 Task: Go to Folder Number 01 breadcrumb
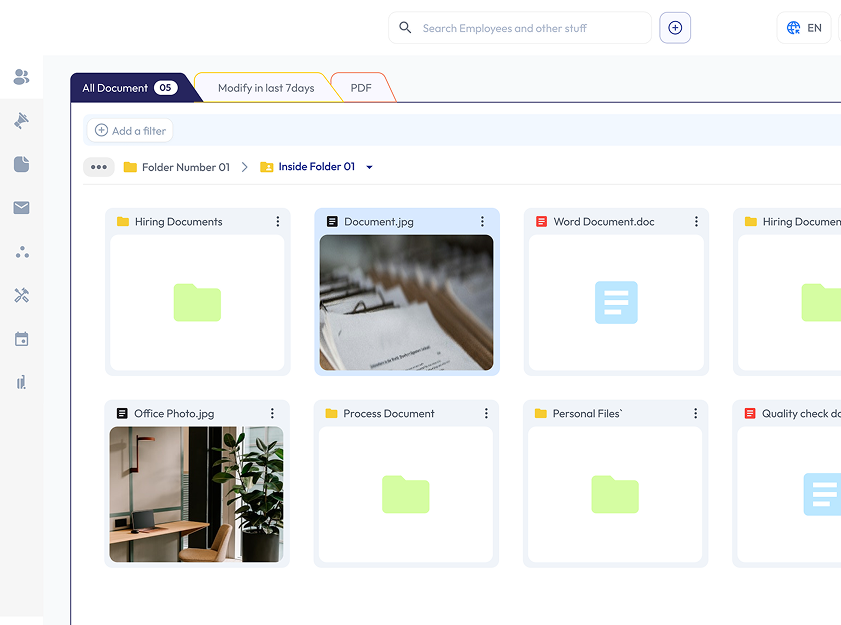pos(177,167)
